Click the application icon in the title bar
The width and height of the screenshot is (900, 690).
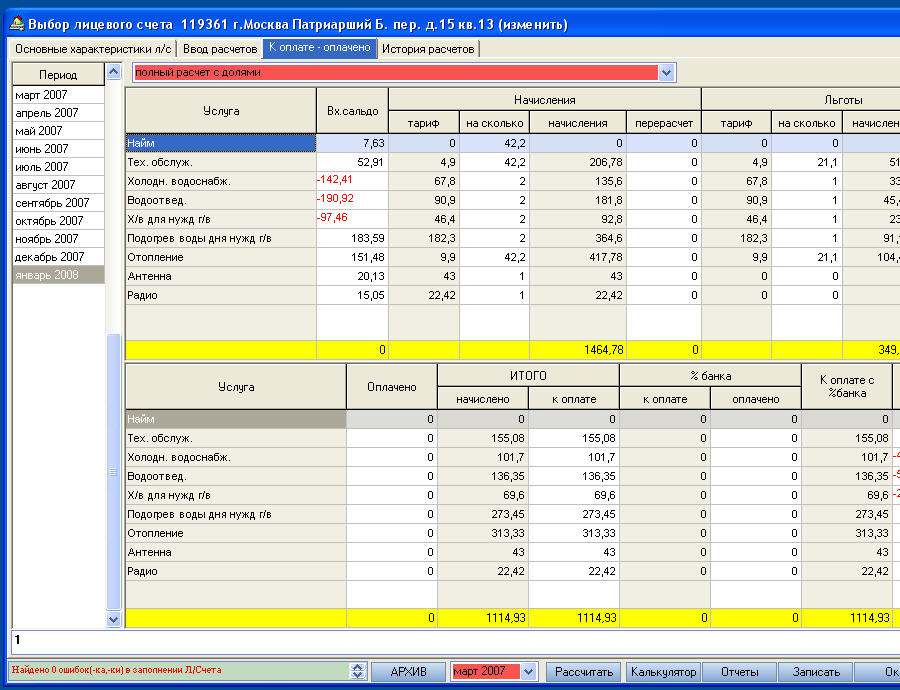click(x=17, y=24)
